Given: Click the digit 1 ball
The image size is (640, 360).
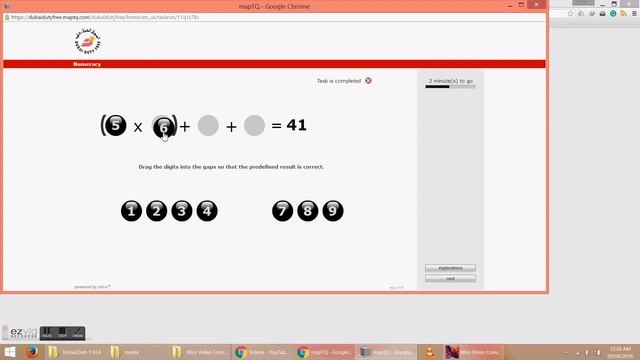Looking at the screenshot, I should [x=131, y=211].
